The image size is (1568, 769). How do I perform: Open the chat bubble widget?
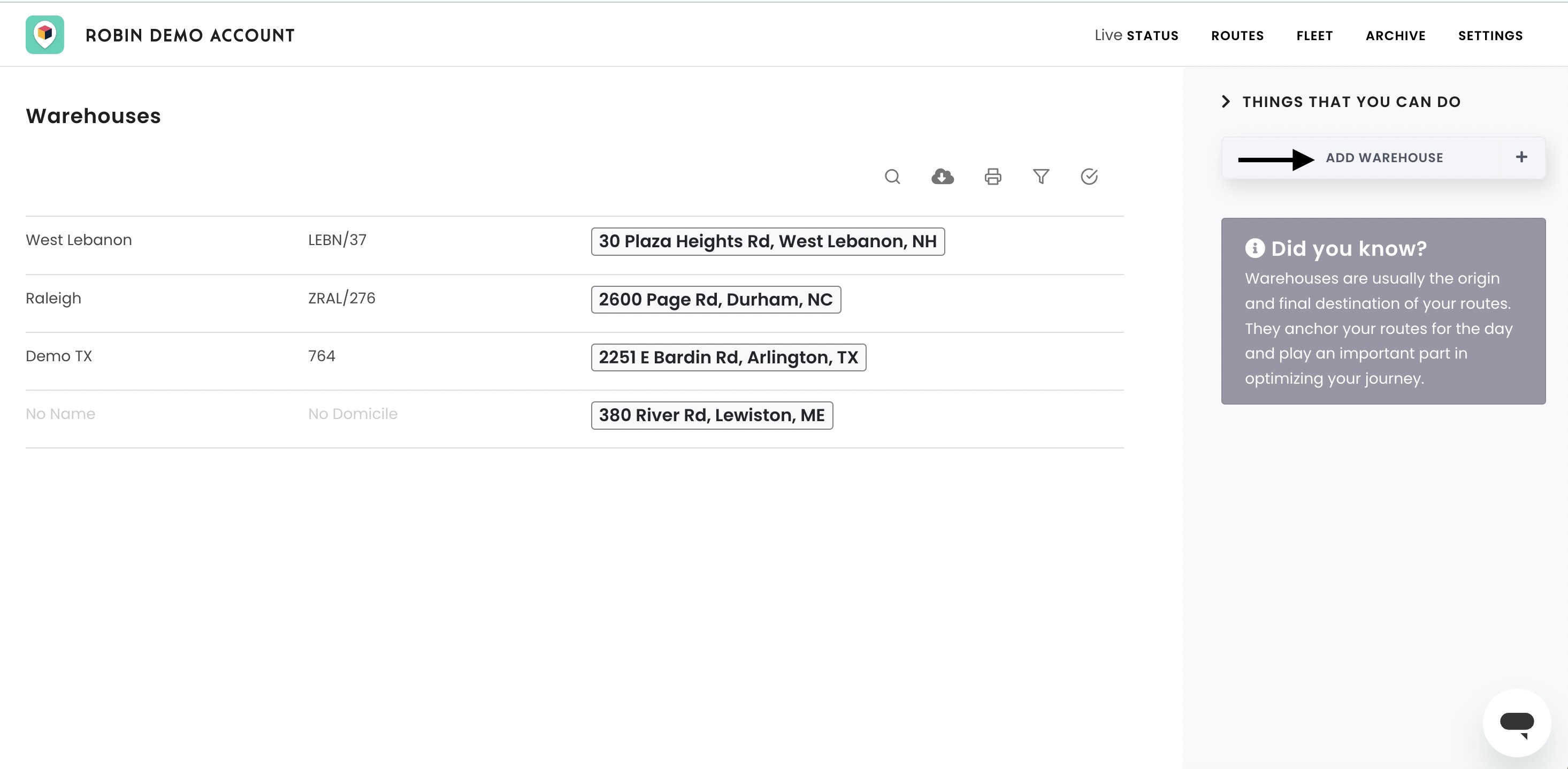pyautogui.click(x=1516, y=723)
